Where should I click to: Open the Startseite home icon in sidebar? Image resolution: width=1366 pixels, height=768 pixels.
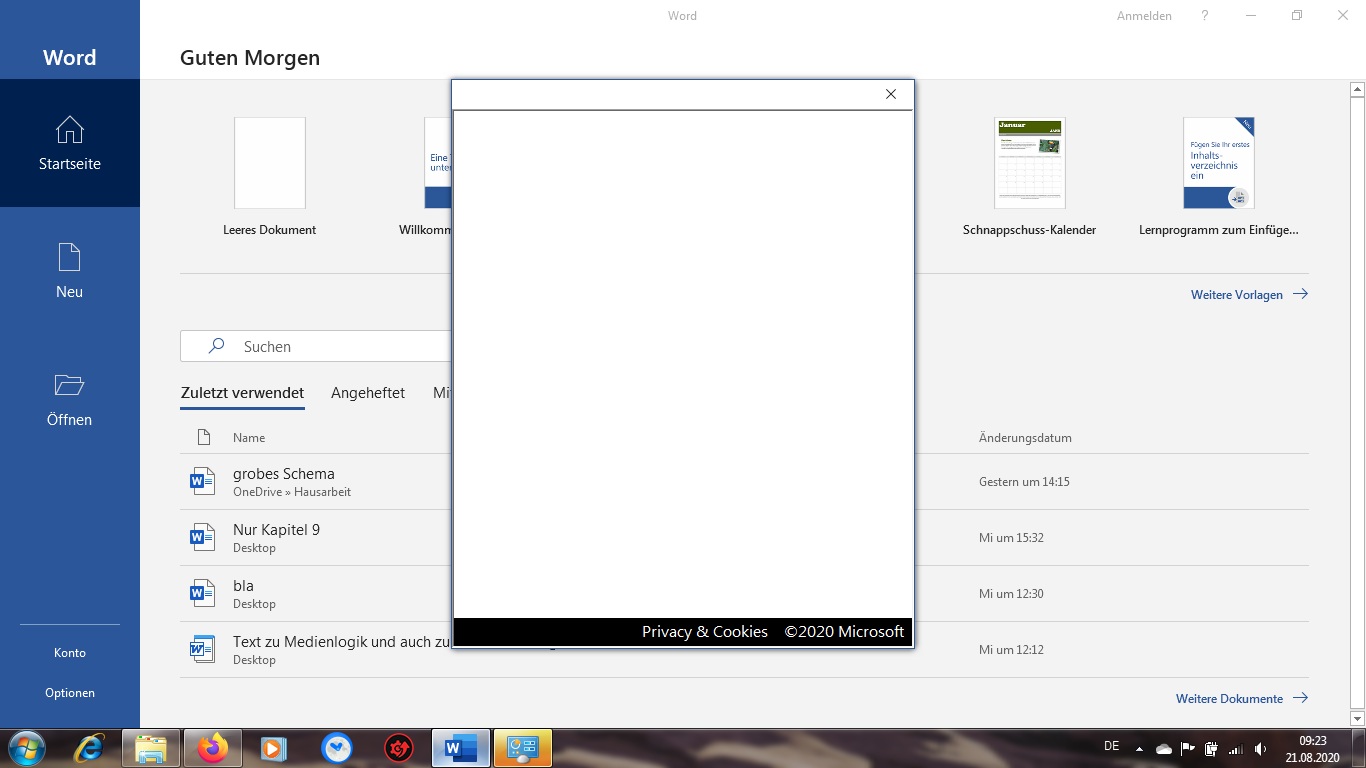pyautogui.click(x=69, y=130)
